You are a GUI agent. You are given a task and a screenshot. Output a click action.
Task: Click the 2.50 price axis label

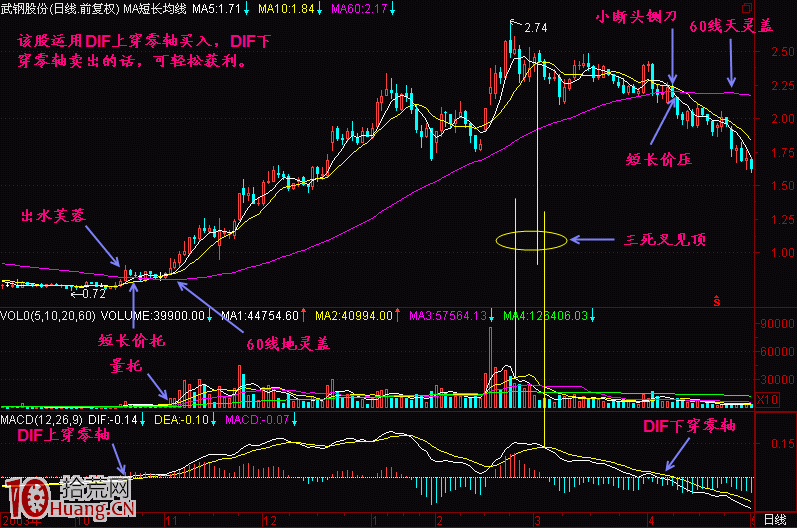pyautogui.click(x=782, y=51)
